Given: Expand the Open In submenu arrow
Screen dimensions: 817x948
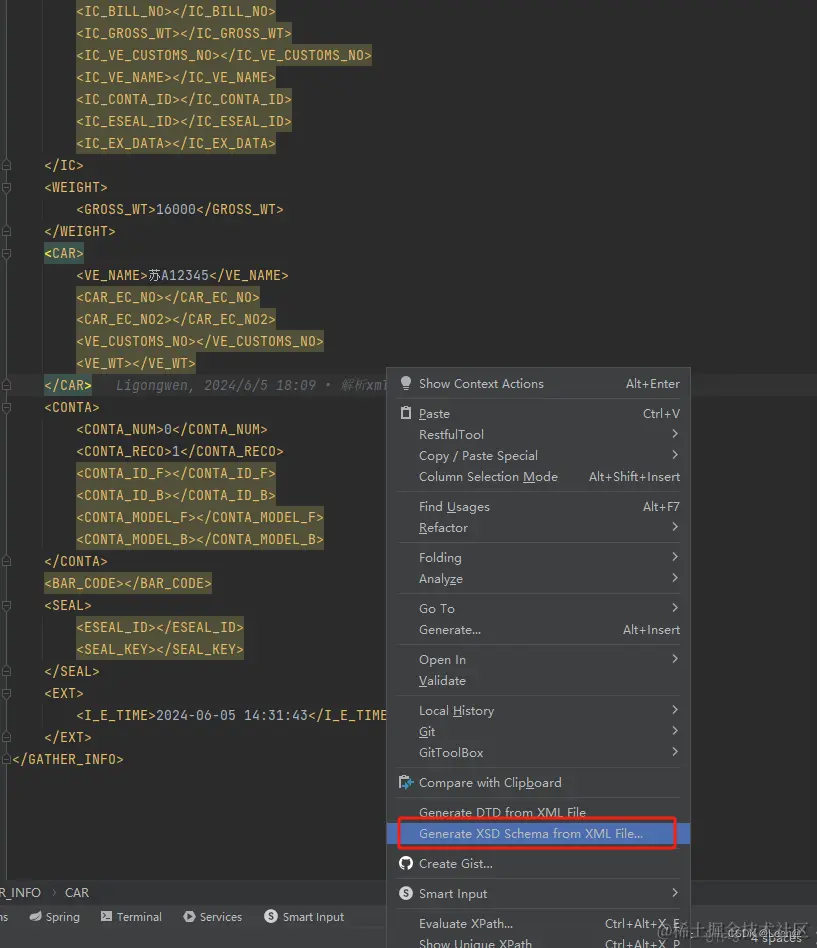Looking at the screenshot, I should click(x=675, y=658).
